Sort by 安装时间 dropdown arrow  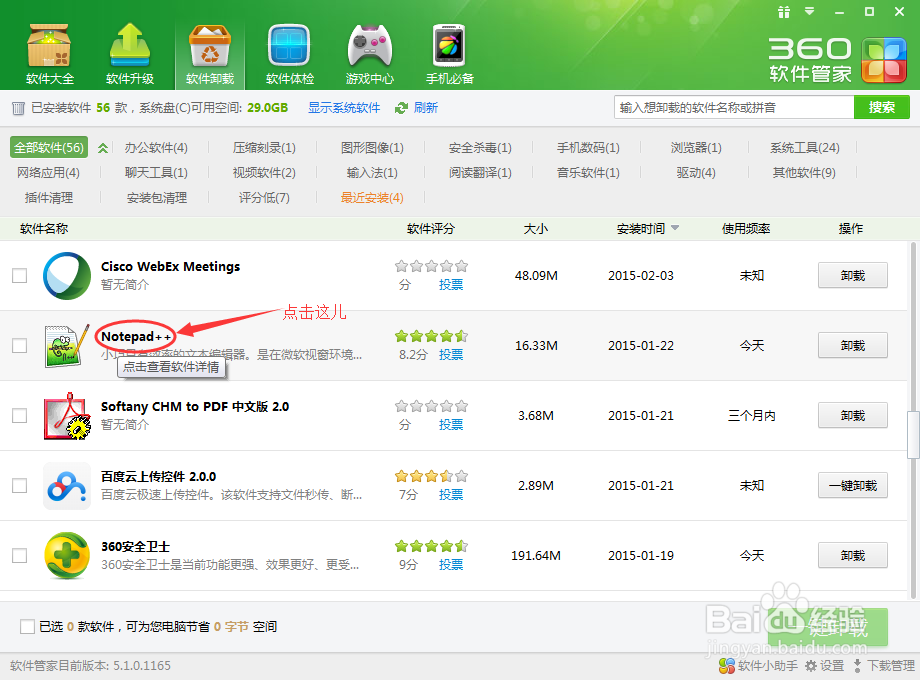coord(675,228)
